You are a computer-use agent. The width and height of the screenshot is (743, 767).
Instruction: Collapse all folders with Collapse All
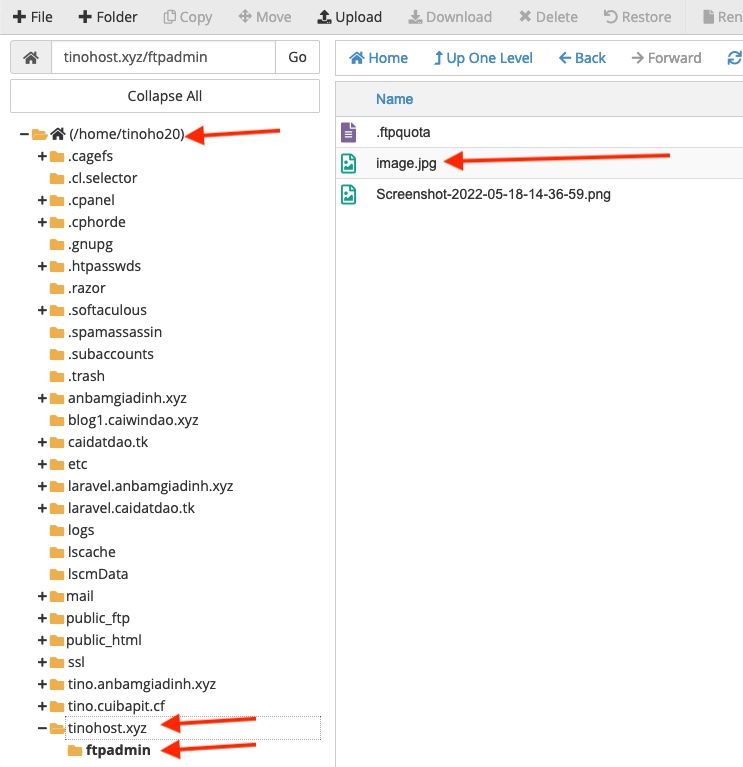(x=165, y=96)
